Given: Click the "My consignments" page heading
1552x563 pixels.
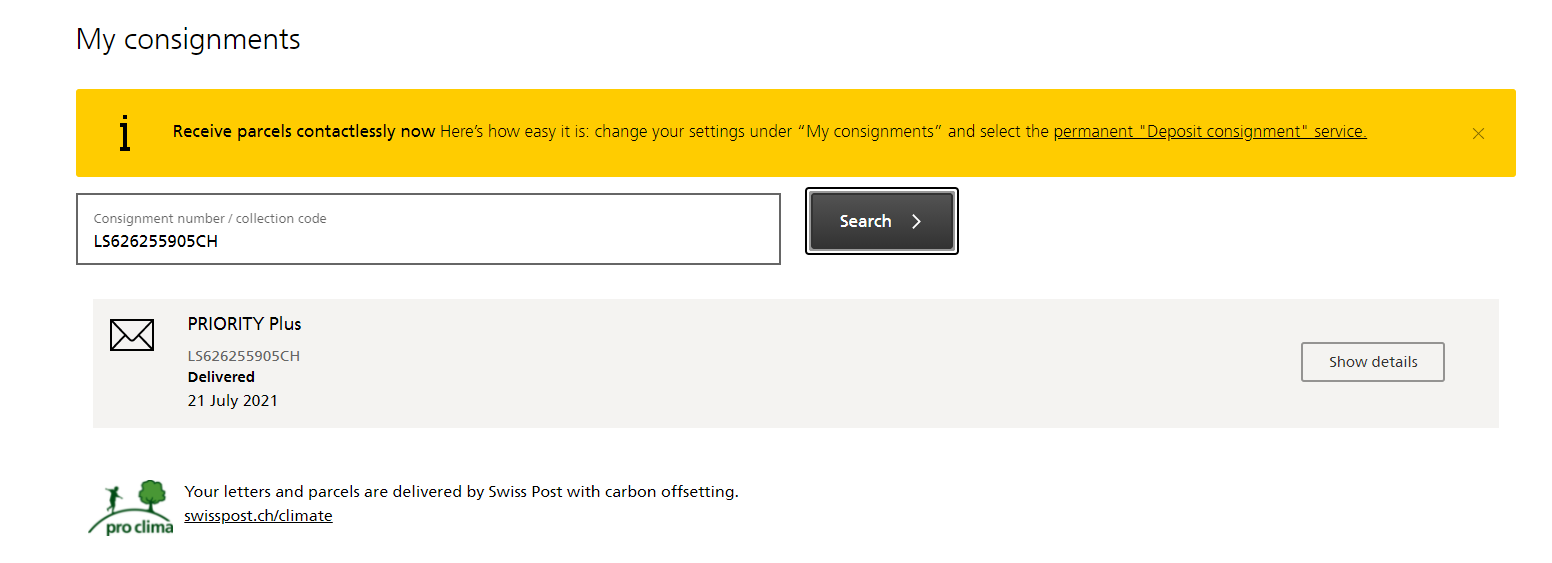Looking at the screenshot, I should click(x=188, y=40).
